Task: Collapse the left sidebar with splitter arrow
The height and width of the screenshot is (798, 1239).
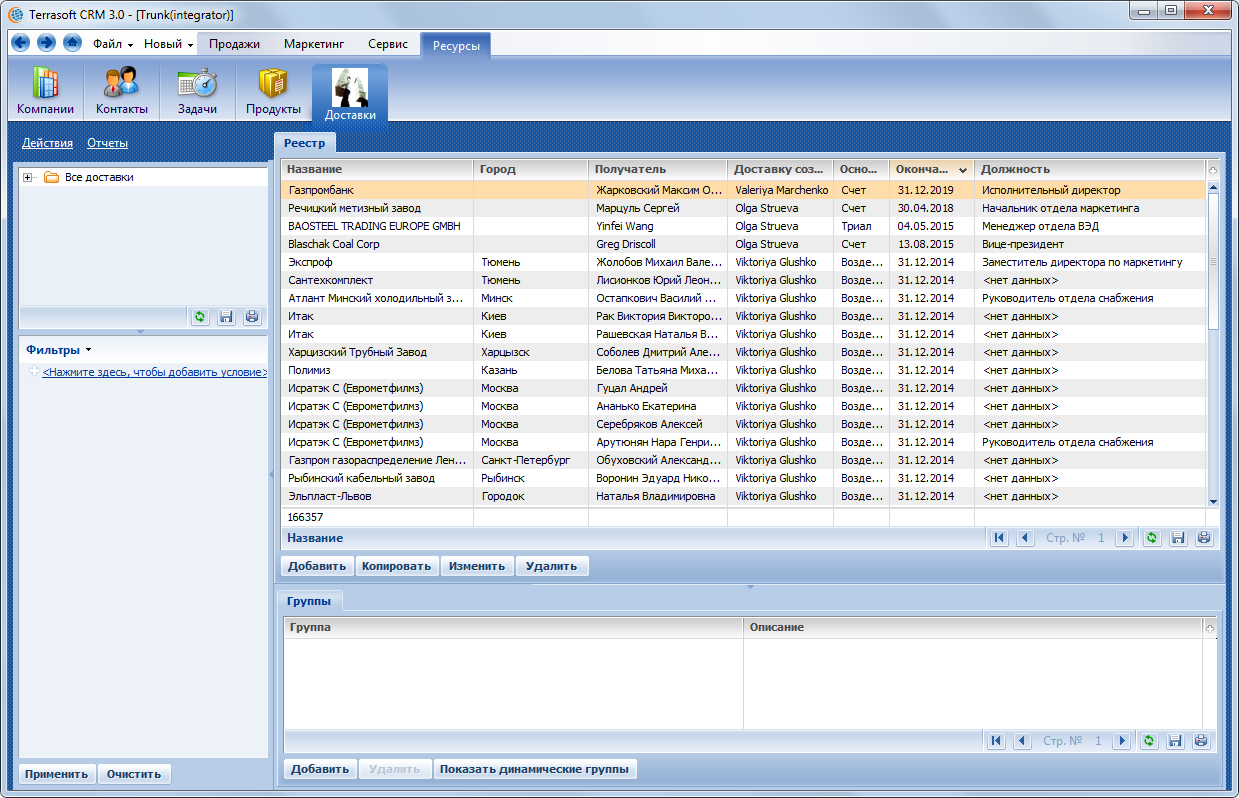Action: tap(271, 476)
